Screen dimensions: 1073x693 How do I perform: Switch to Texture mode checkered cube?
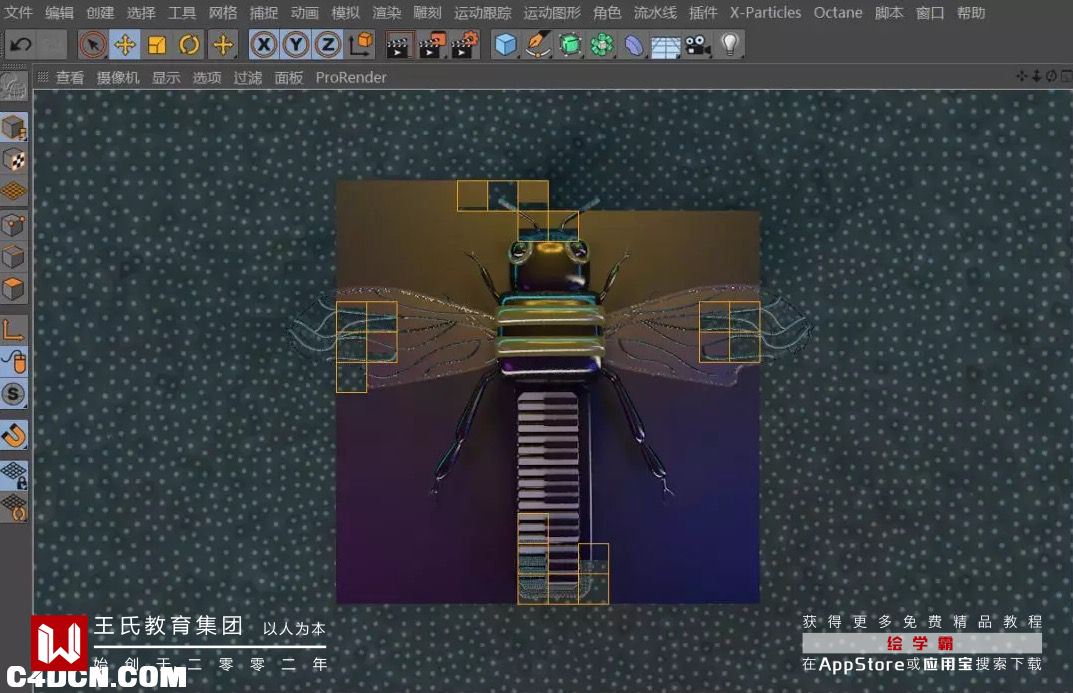pyautogui.click(x=14, y=159)
